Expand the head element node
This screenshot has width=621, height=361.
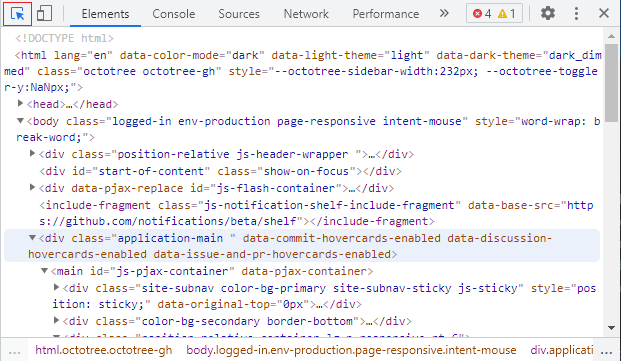20,104
